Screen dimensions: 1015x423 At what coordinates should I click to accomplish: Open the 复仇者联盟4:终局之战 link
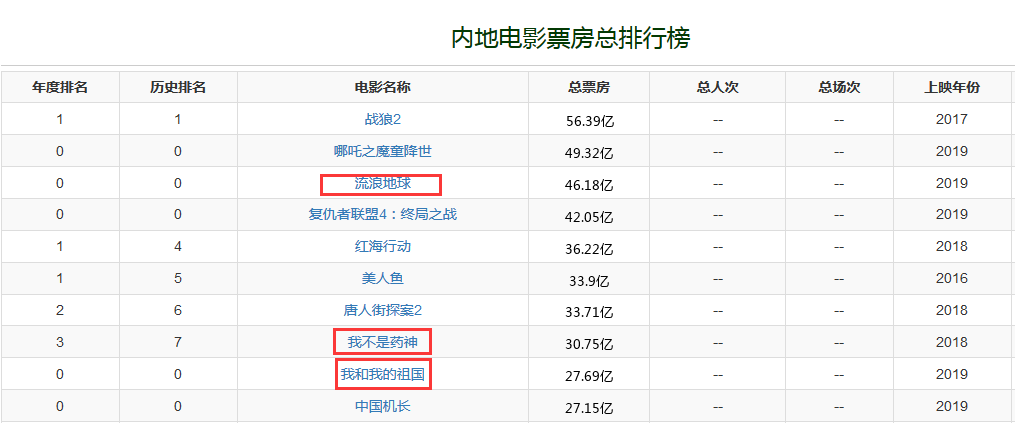[383, 214]
